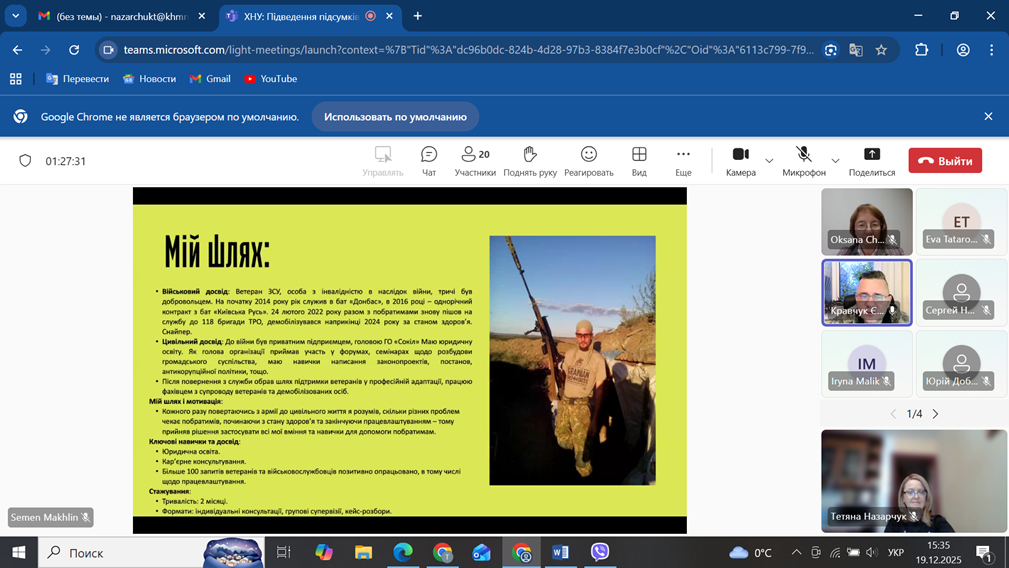Viewport: 1009px width, 568px height.
Task: Click the red Leave (Выйти) button
Action: click(x=945, y=161)
